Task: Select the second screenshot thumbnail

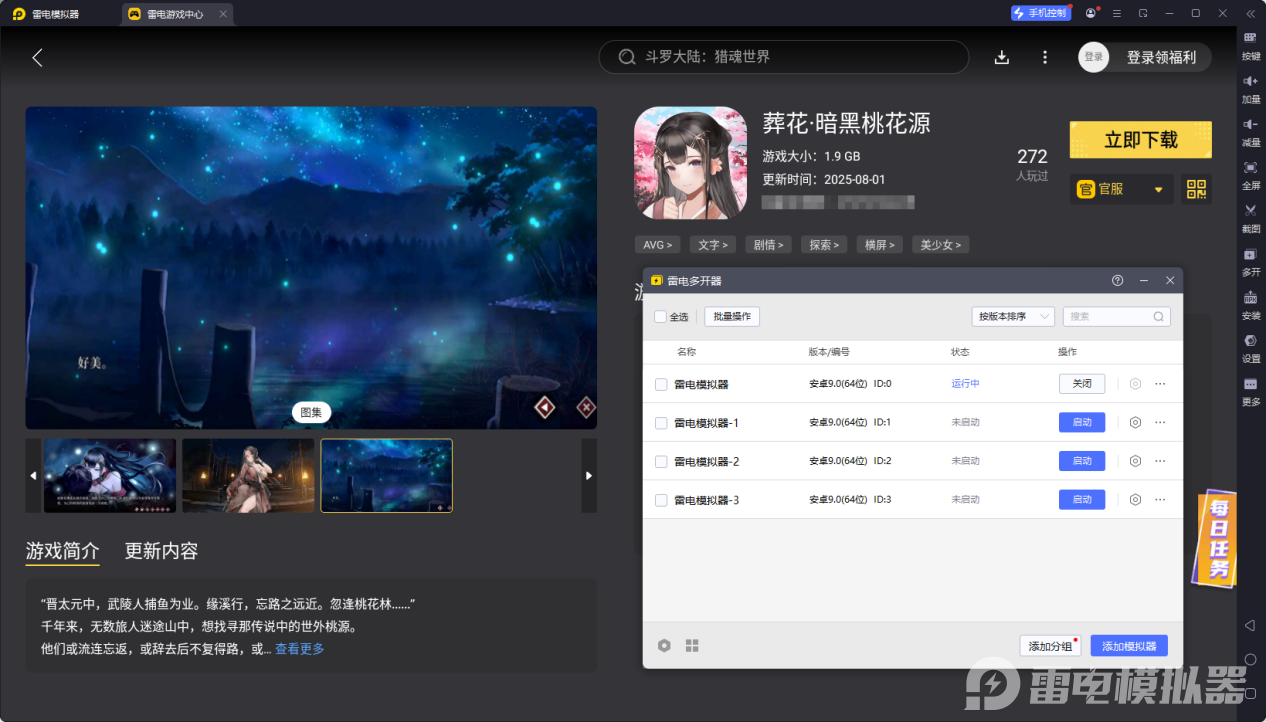Action: pyautogui.click(x=248, y=475)
